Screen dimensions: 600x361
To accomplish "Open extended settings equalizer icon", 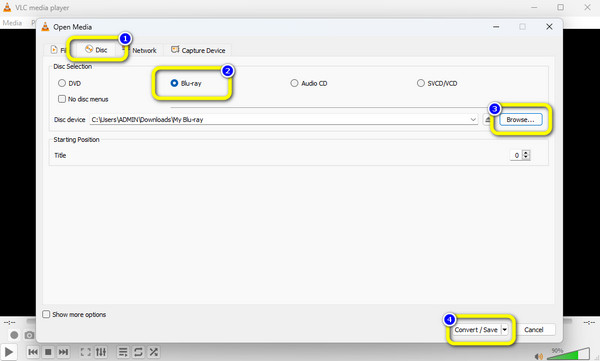I will tap(101, 352).
